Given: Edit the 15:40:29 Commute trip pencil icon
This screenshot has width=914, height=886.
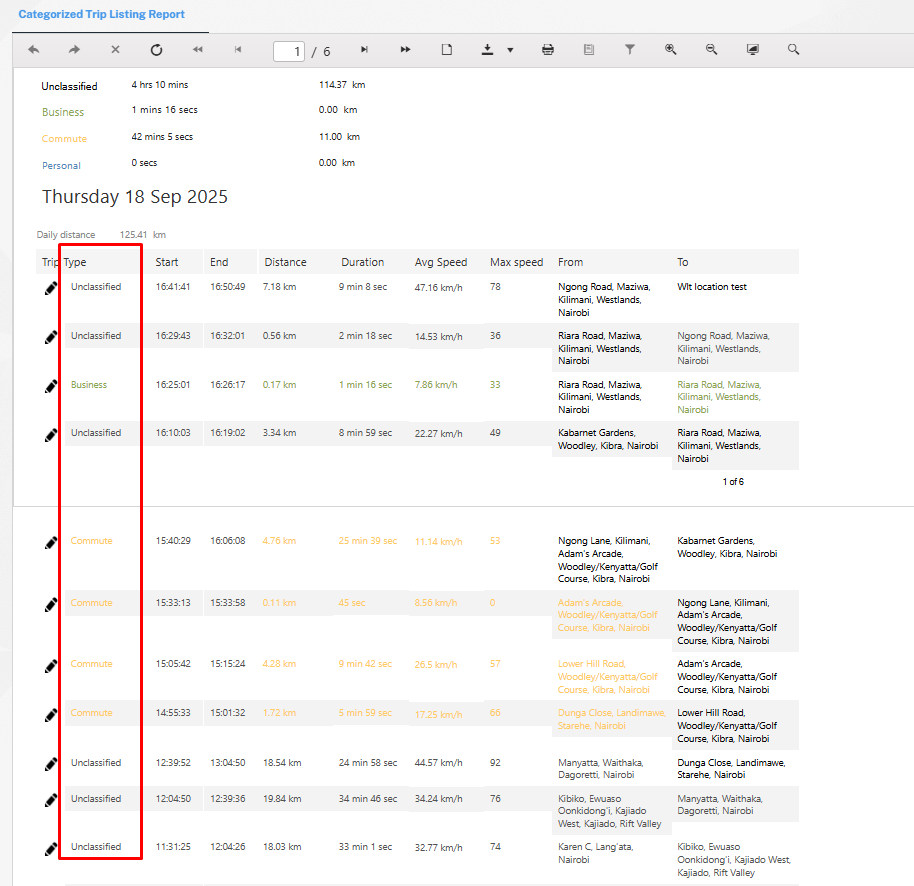Looking at the screenshot, I should point(51,542).
